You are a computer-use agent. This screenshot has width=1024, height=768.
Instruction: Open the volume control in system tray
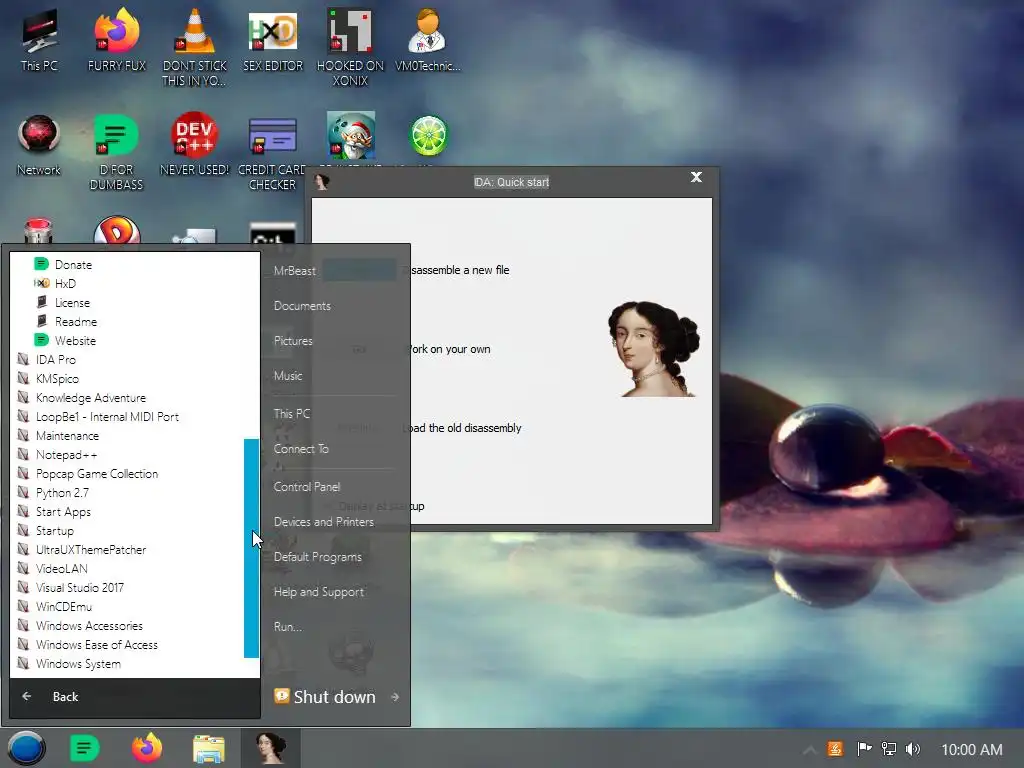coord(913,749)
